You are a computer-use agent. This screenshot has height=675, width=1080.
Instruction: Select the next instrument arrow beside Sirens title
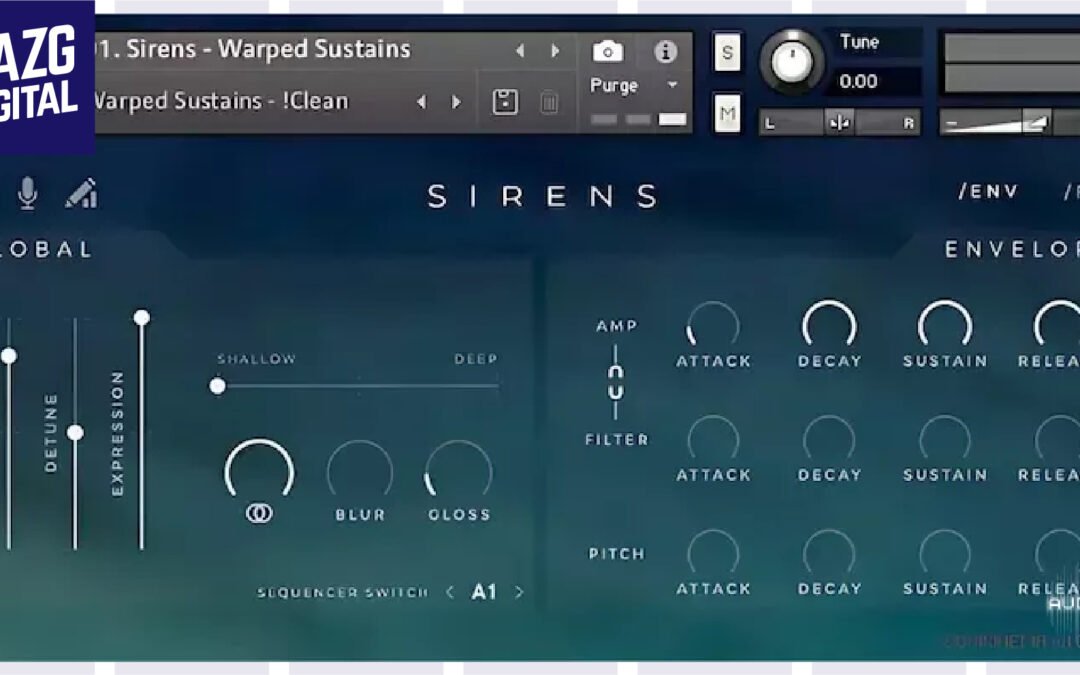pyautogui.click(x=555, y=50)
